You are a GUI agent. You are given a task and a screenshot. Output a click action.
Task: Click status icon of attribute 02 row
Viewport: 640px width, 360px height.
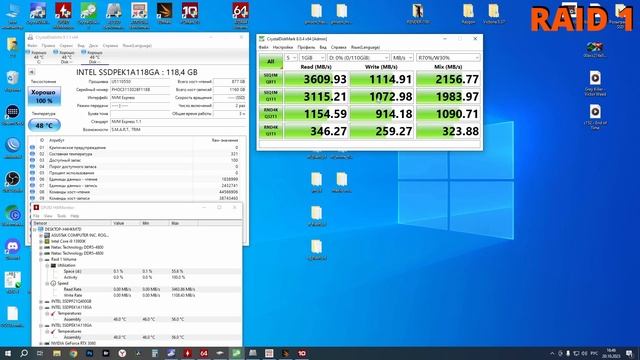pyautogui.click(x=32, y=154)
